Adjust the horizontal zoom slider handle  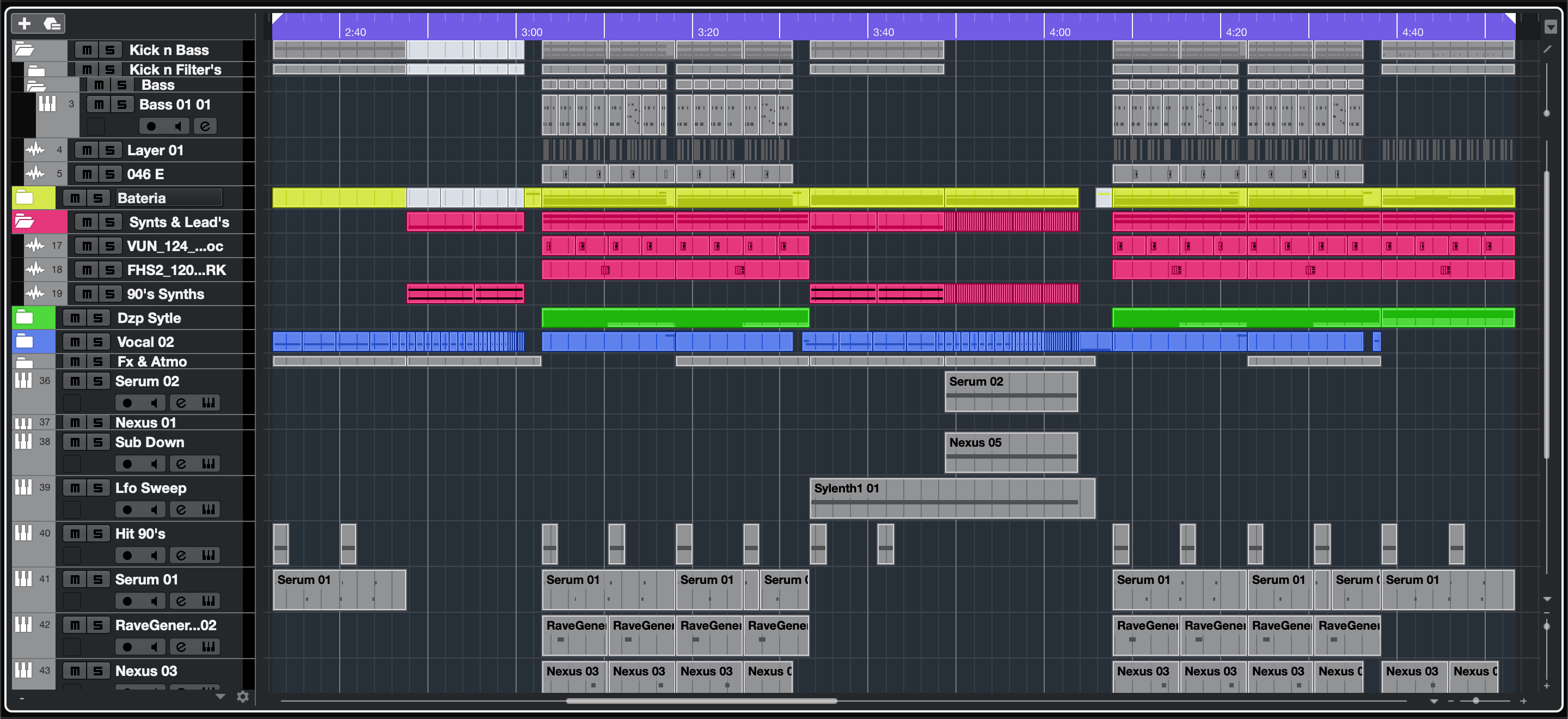[x=1475, y=700]
